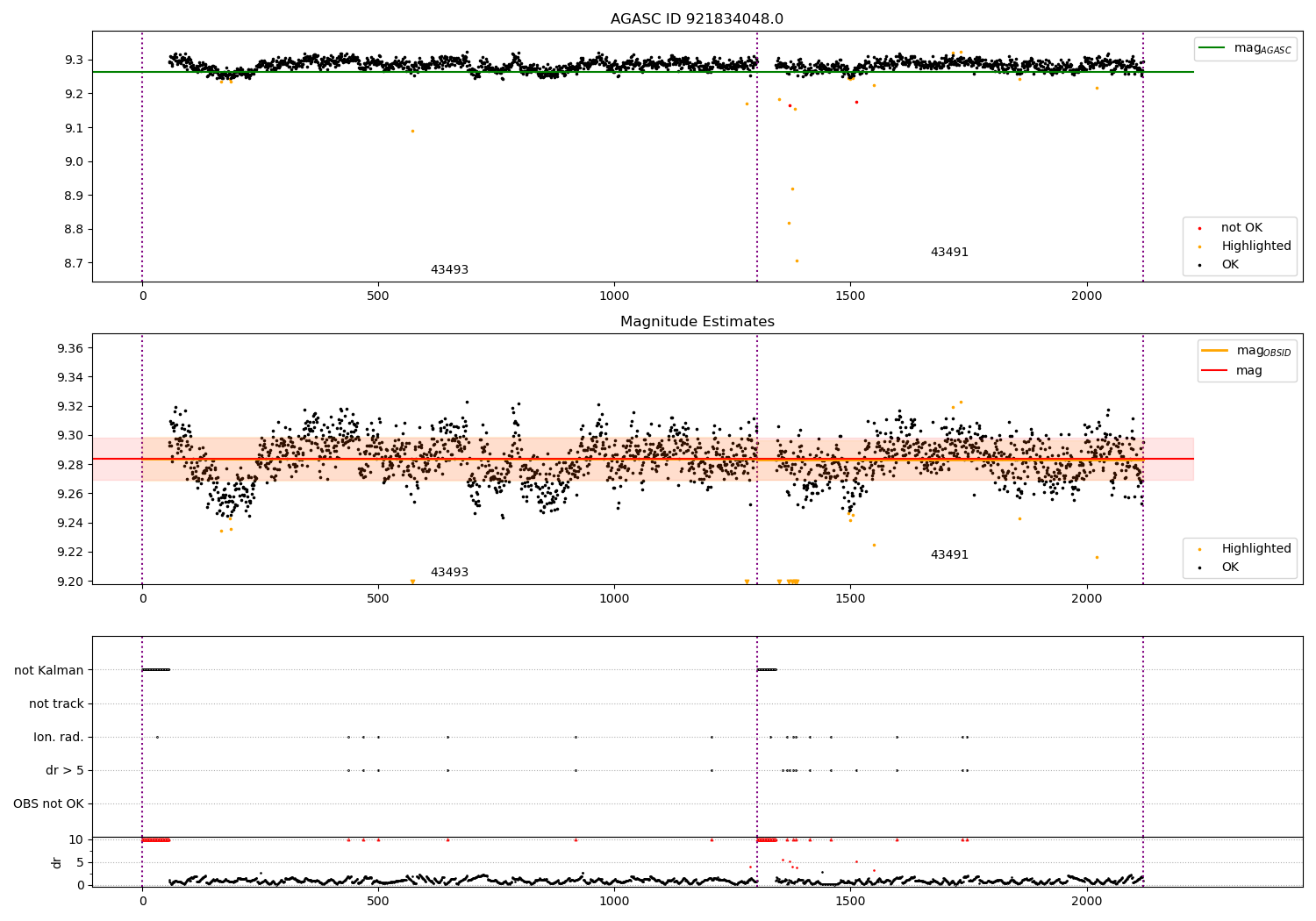Click "Highlighted" legend entry in Magnitude Estimates plot
The width and height of the screenshot is (1316, 921).
click(1245, 549)
